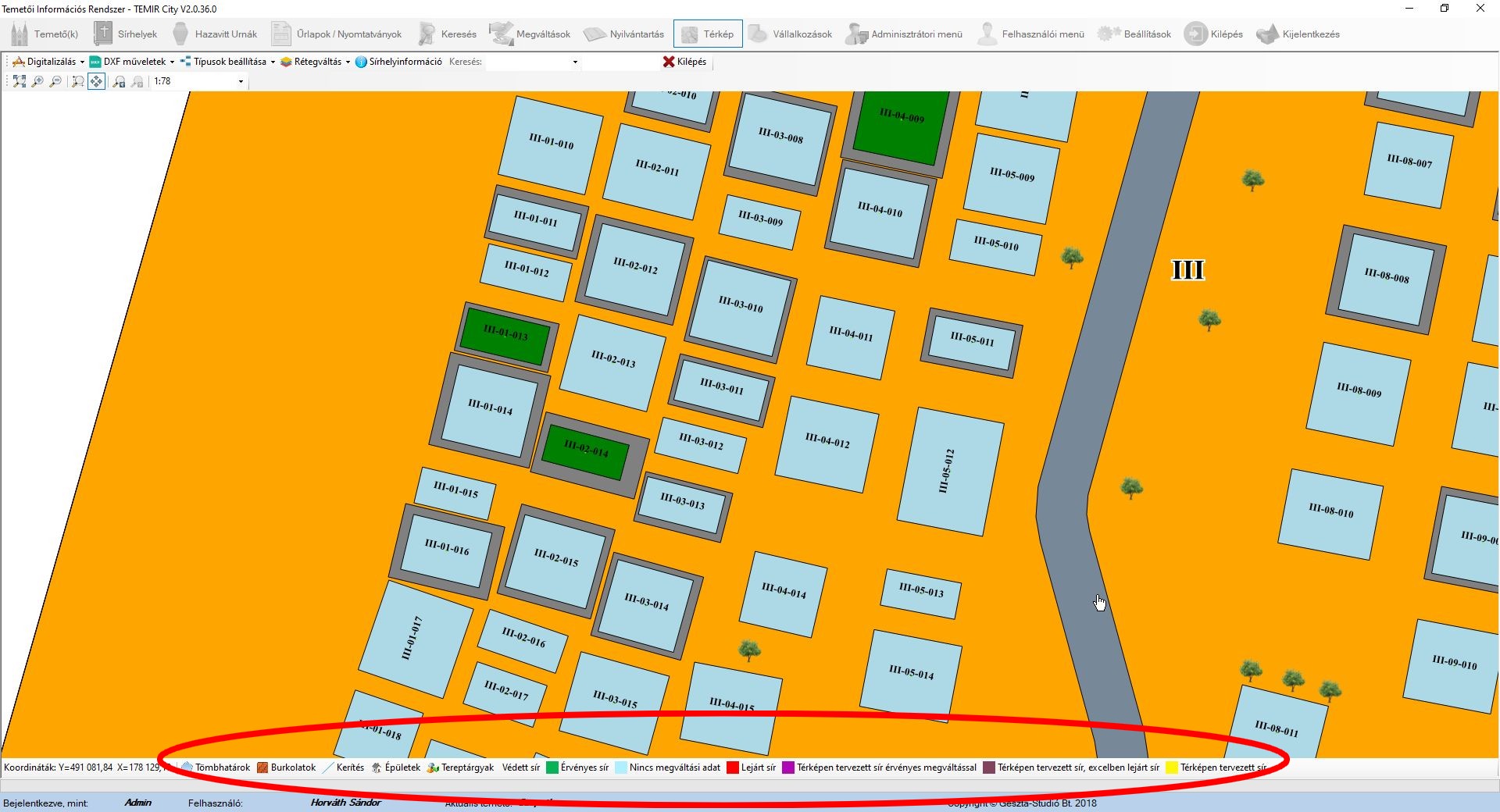Click Kijelentkezés to log out

(1298, 34)
